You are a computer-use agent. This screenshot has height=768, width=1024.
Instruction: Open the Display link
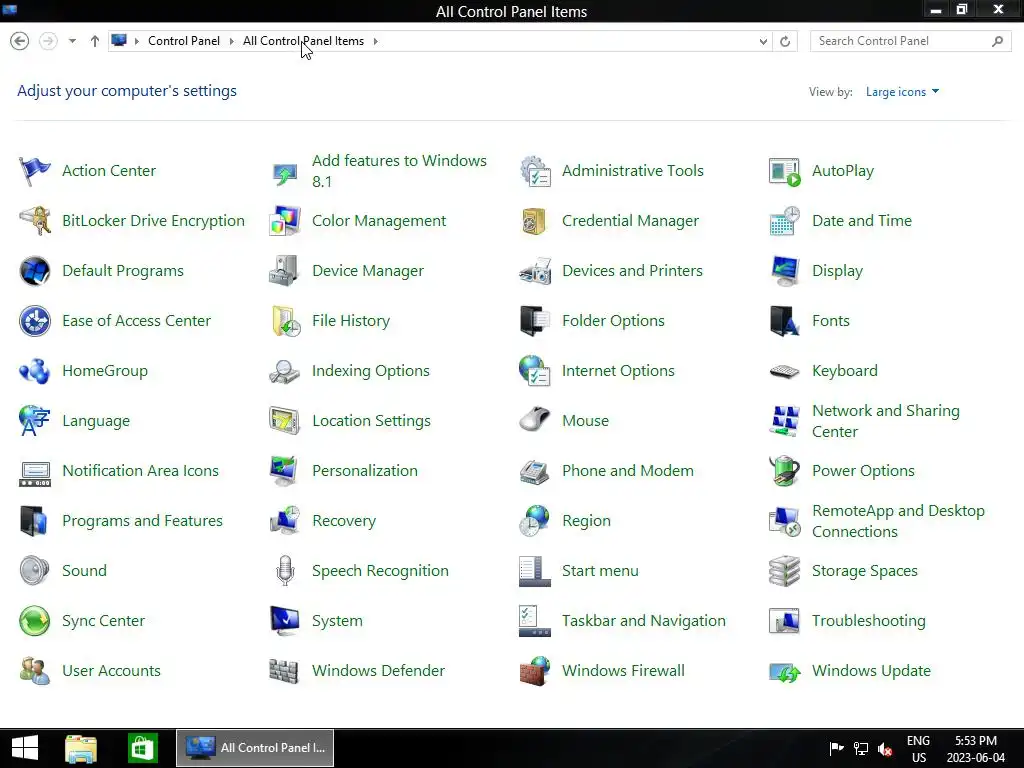837,271
